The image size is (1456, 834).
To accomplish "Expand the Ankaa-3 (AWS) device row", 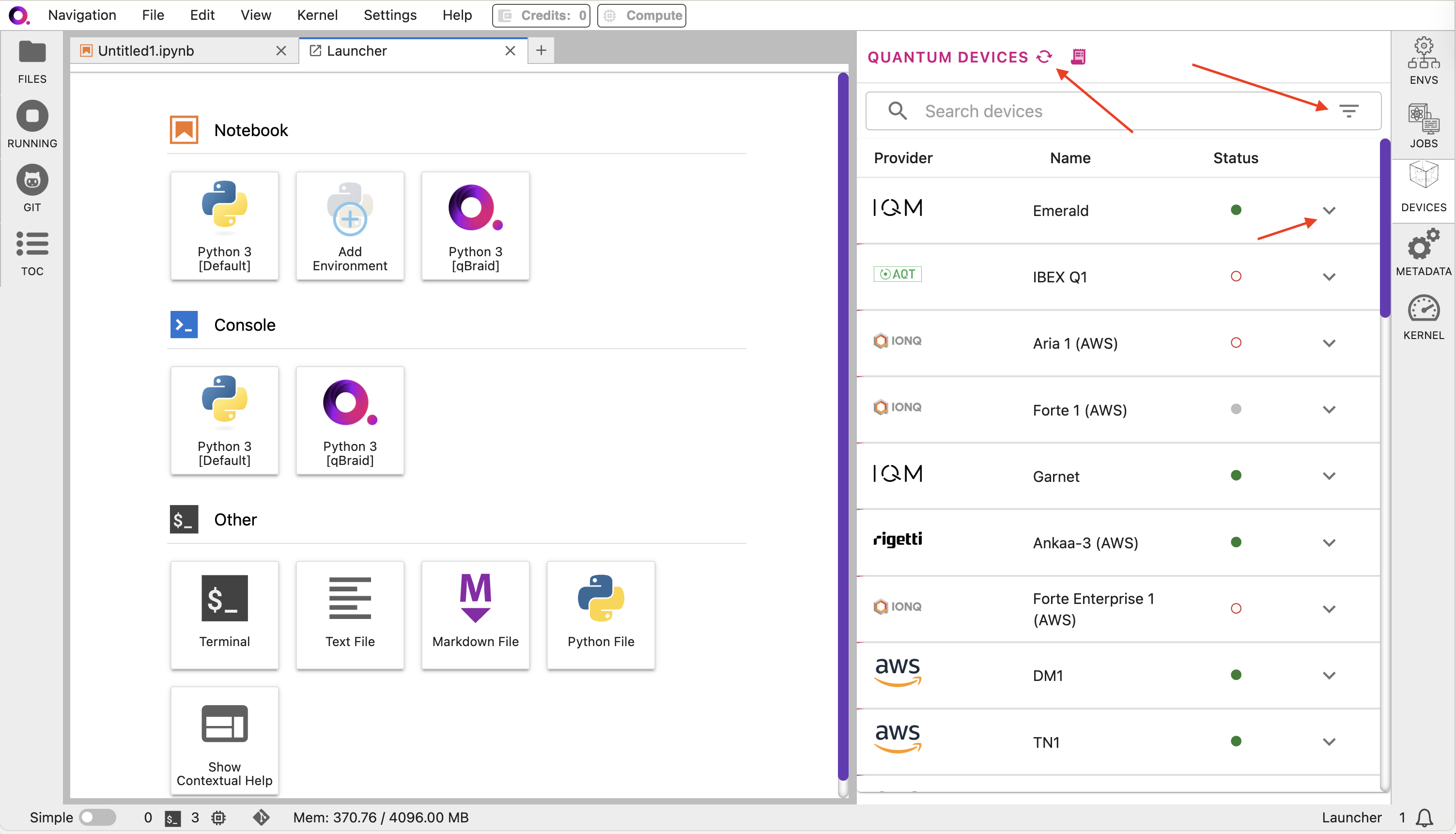I will (1329, 542).
